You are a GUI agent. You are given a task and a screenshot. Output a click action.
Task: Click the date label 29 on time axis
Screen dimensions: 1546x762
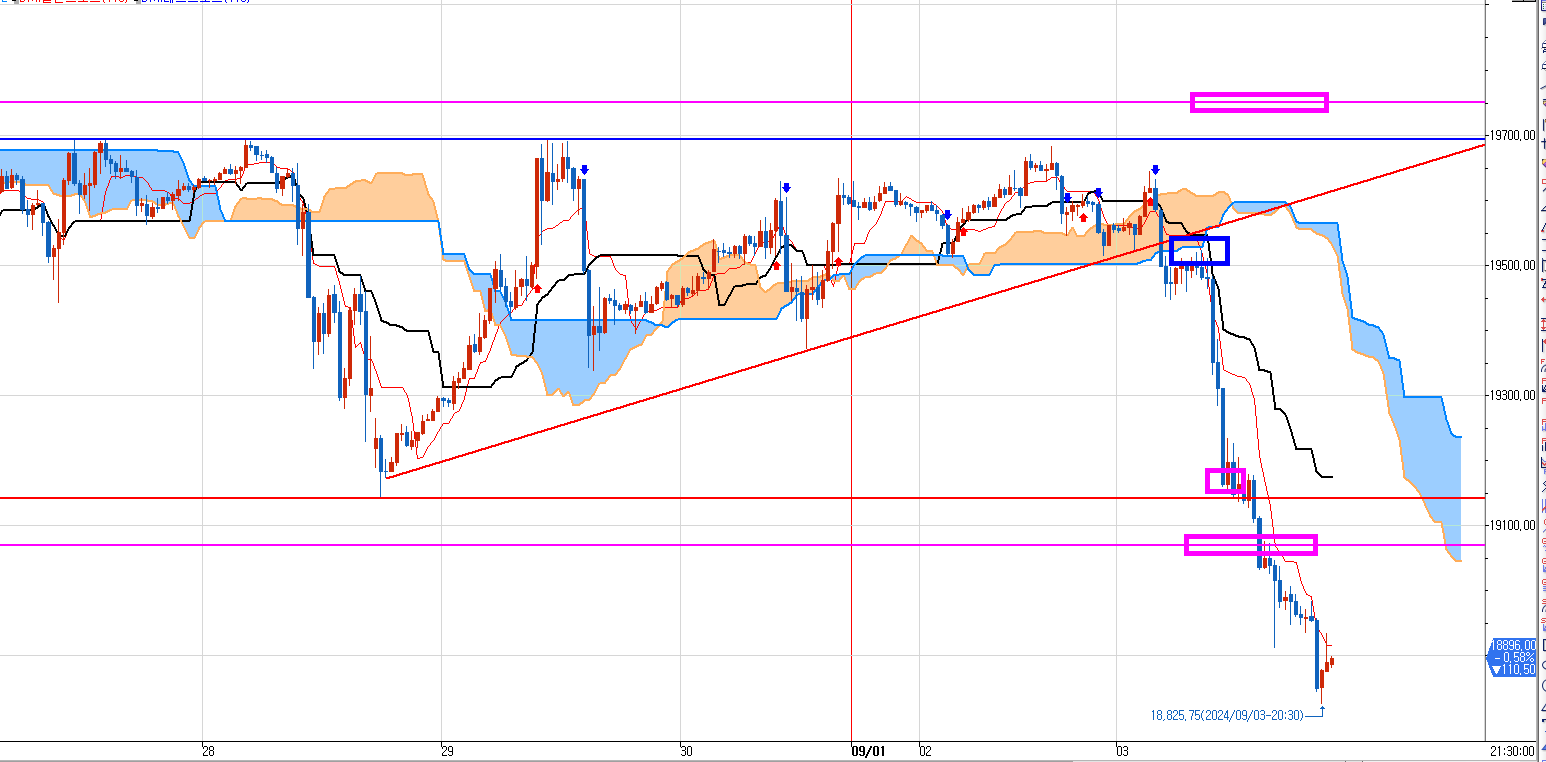447,751
